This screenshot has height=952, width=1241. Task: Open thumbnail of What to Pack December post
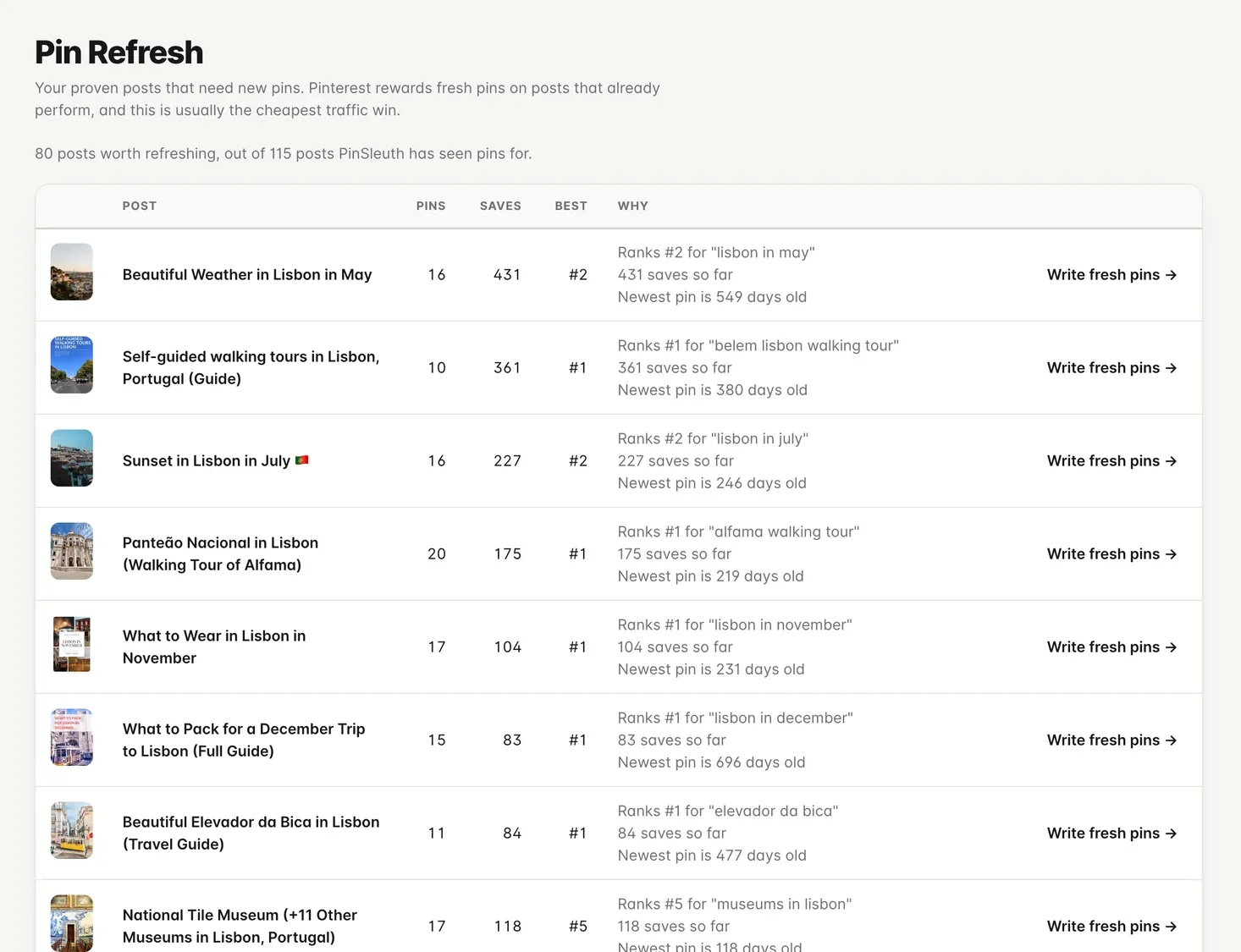pos(72,737)
